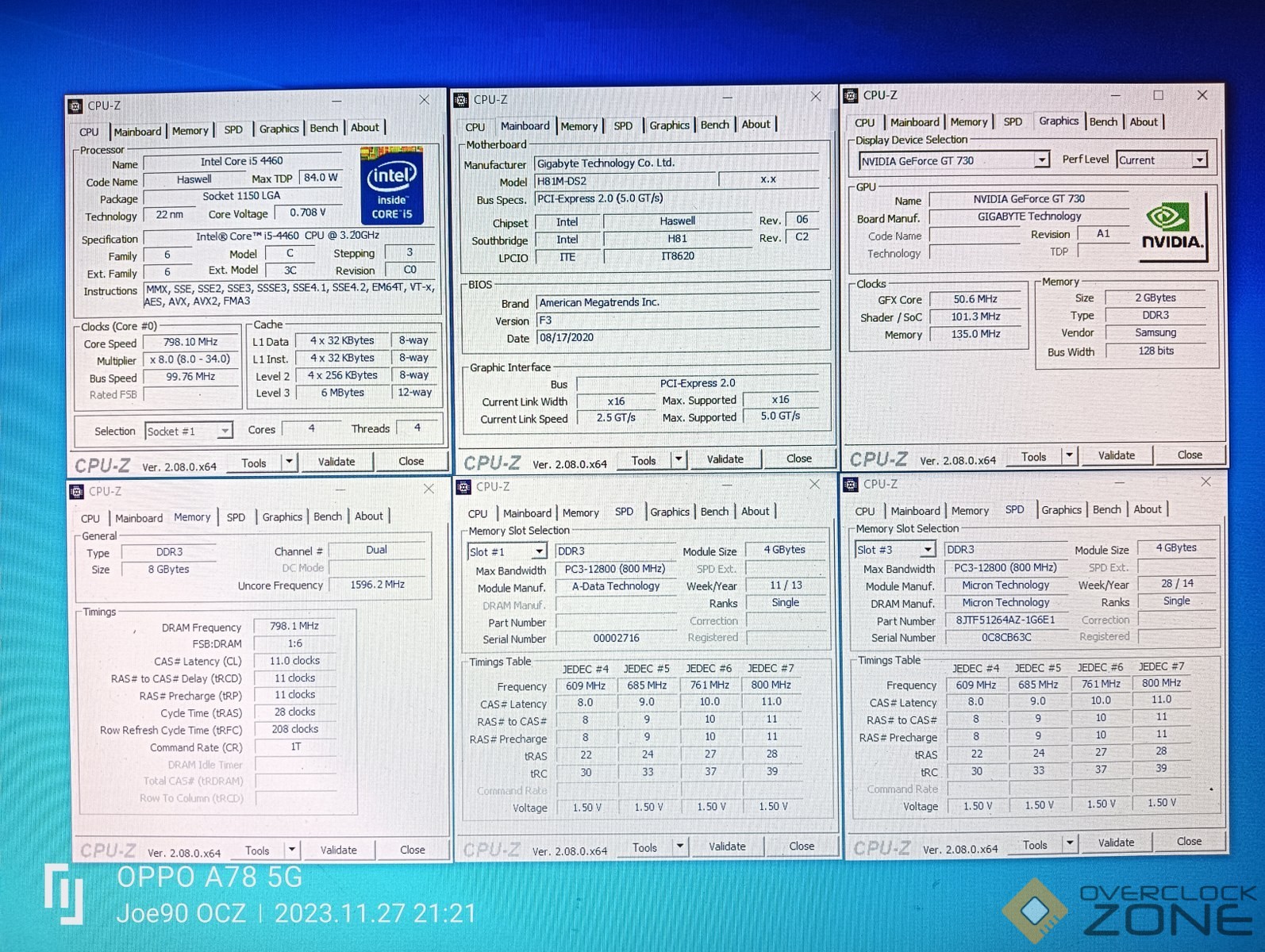Screen dimensions: 1265x952
Task: Click the H81M-DS2 model field
Action: point(626,181)
